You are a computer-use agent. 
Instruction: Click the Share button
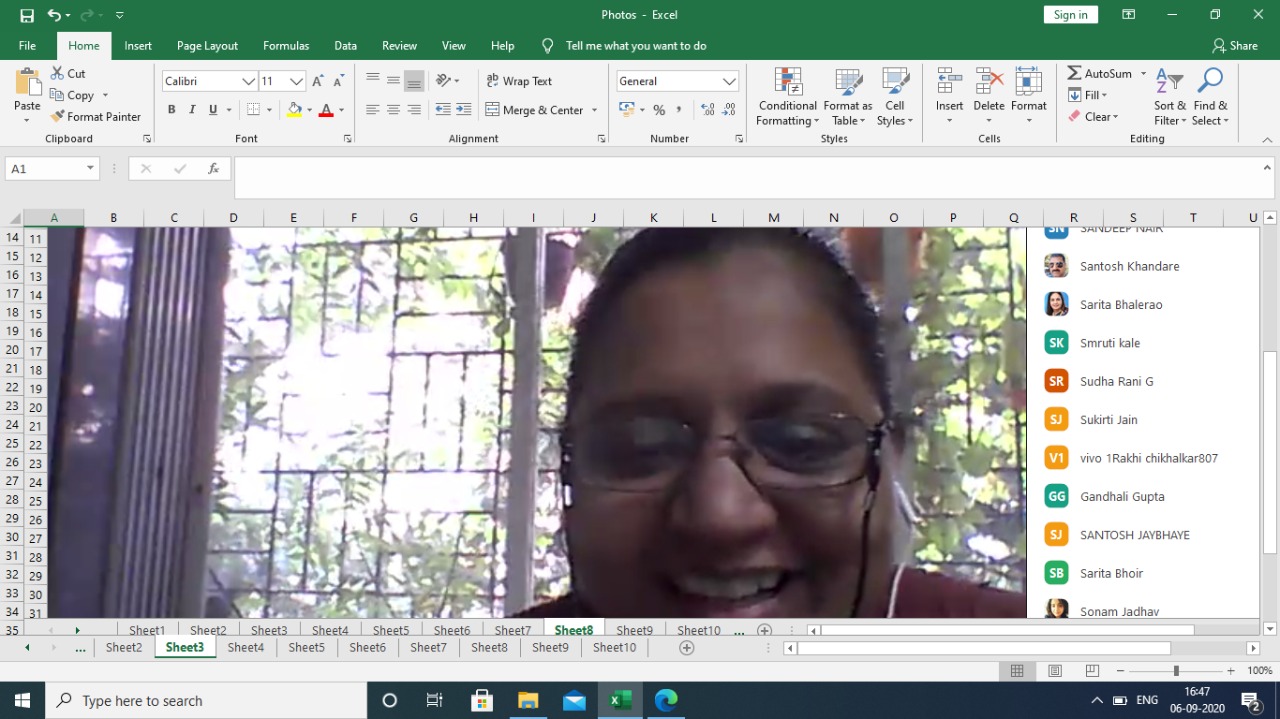click(x=1234, y=46)
